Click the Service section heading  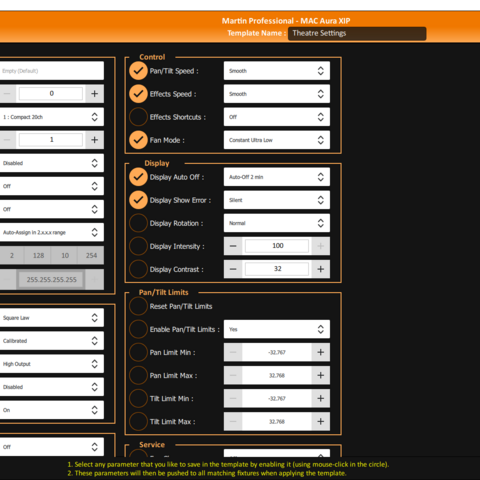[152, 445]
